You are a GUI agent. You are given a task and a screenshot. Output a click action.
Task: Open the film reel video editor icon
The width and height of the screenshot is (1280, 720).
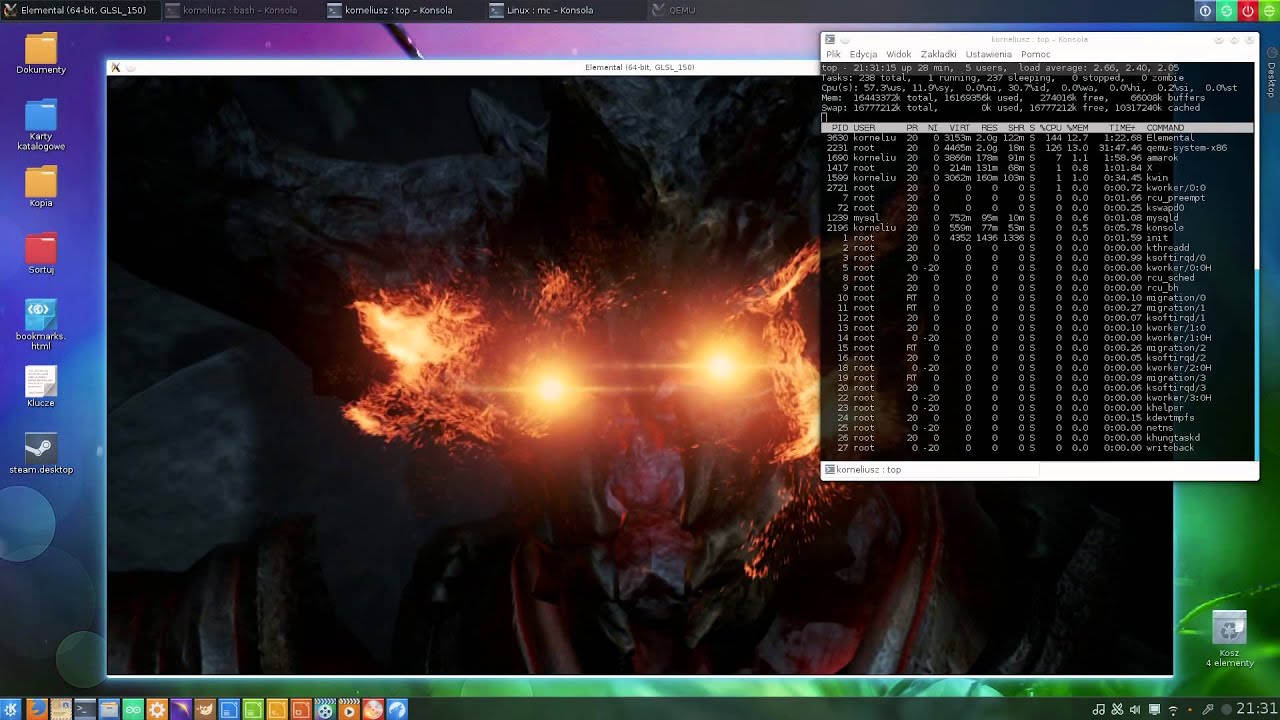pyautogui.click(x=325, y=710)
